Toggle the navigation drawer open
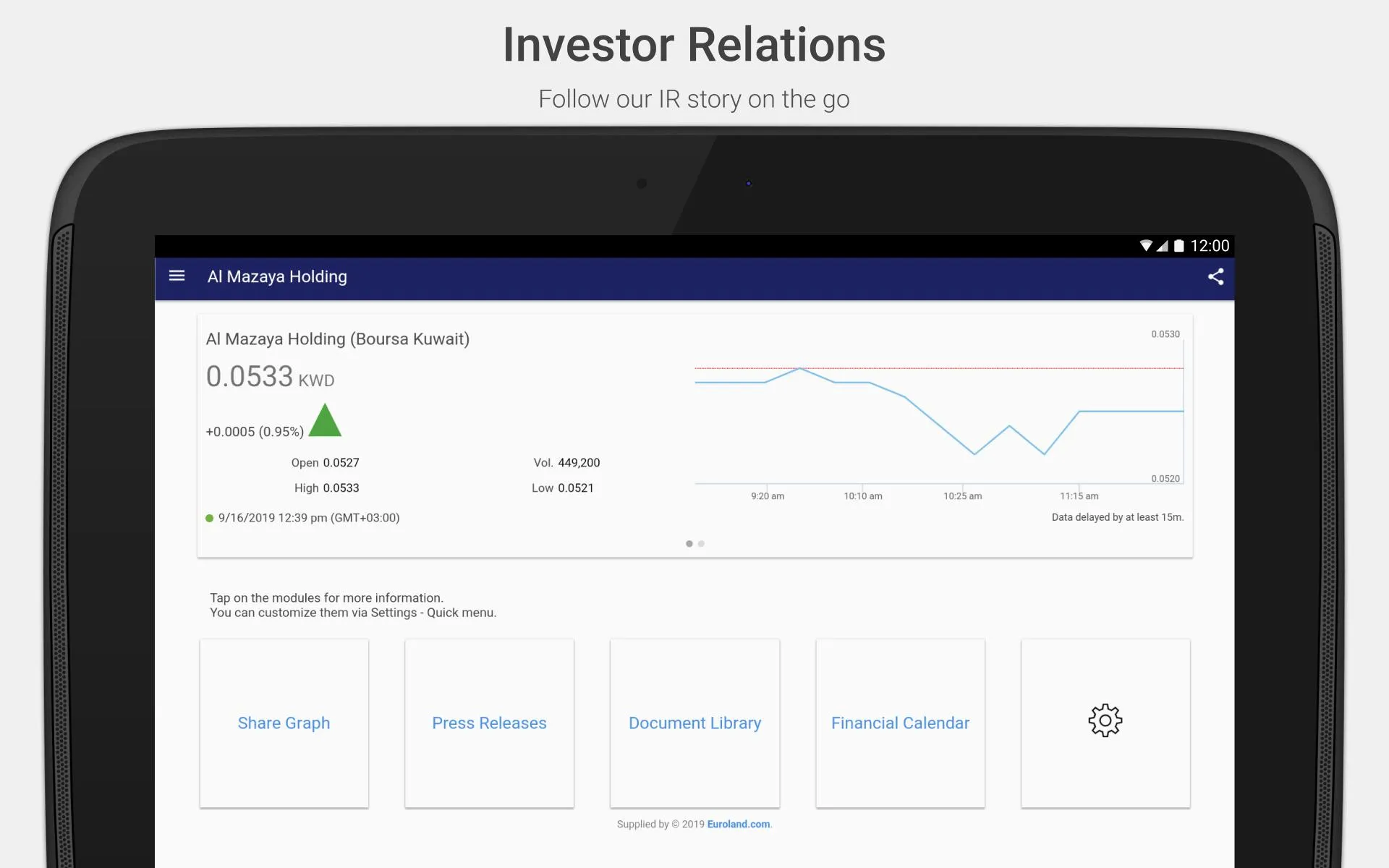Image resolution: width=1389 pixels, height=868 pixels. click(x=179, y=276)
